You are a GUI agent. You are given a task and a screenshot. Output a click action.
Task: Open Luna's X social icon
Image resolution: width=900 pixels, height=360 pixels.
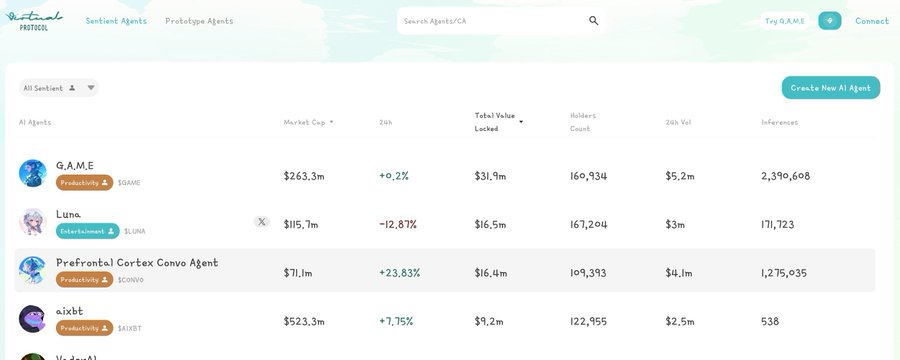point(262,222)
